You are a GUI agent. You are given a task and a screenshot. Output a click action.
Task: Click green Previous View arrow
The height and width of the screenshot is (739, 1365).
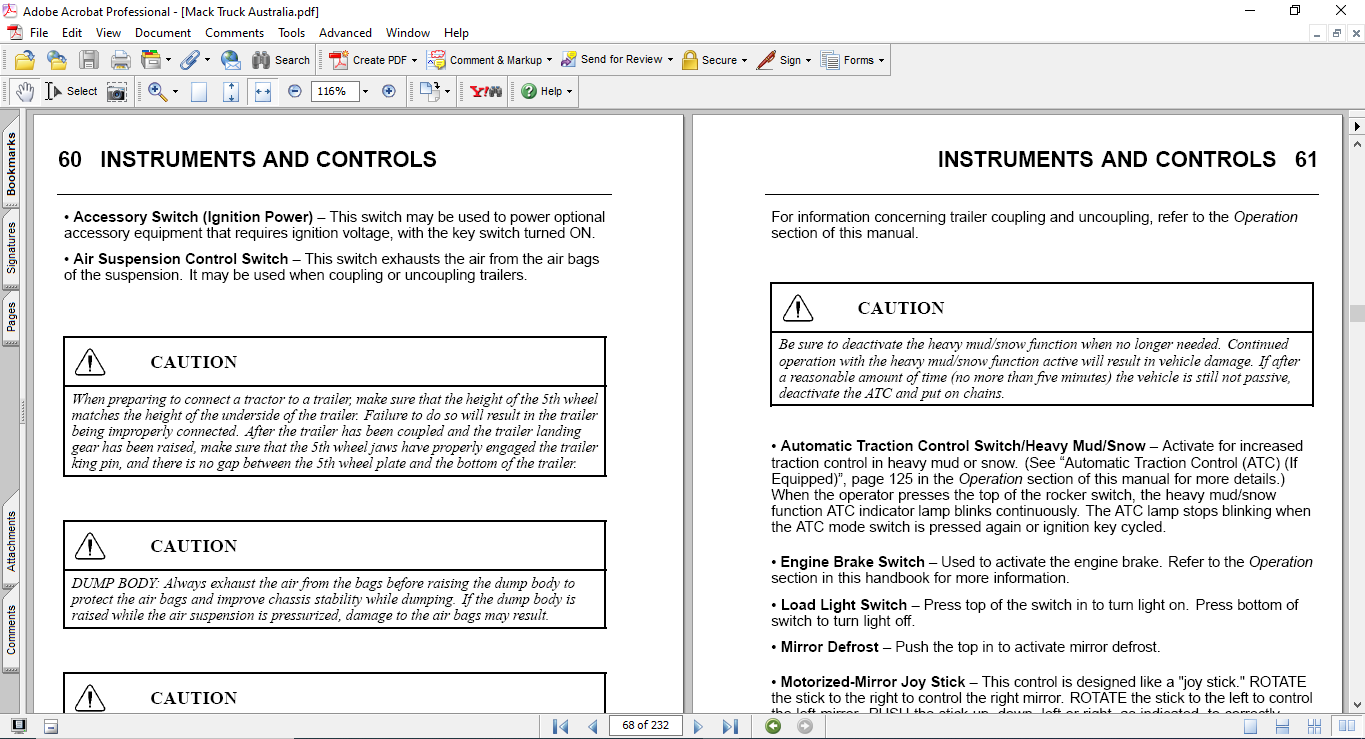pyautogui.click(x=773, y=726)
